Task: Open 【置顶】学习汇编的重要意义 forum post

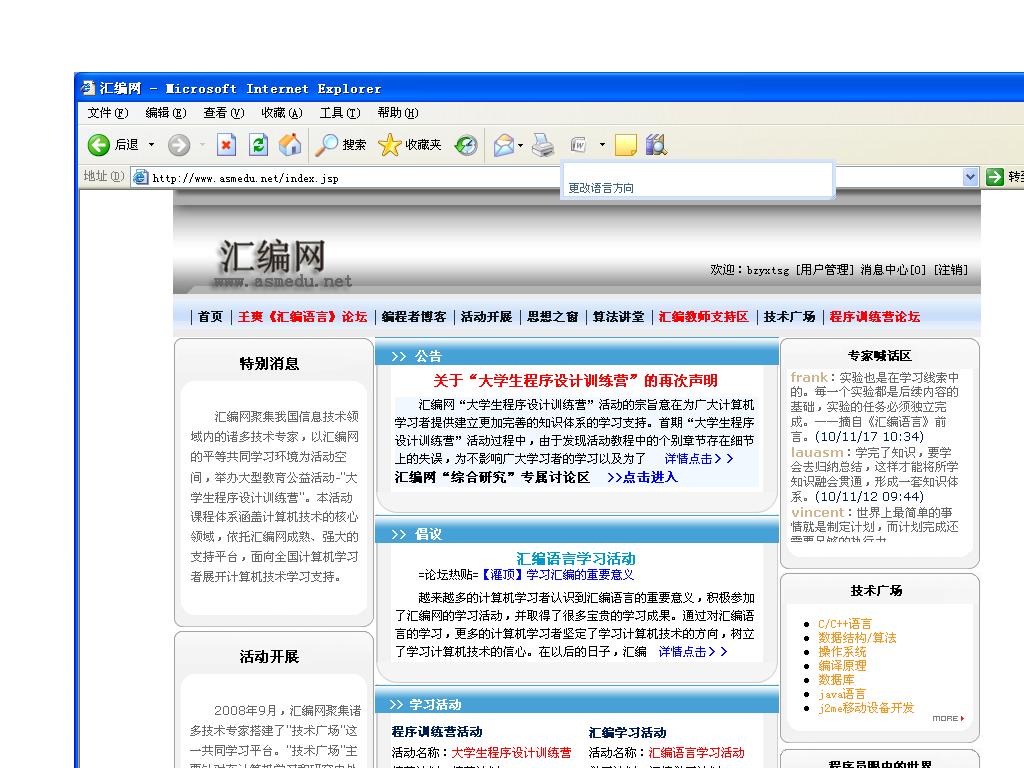Action: point(556,575)
